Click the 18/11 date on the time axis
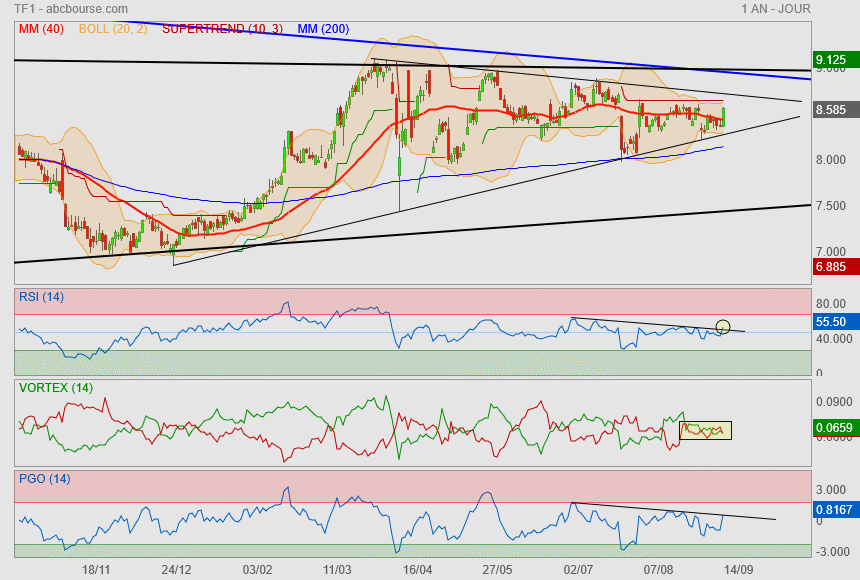Viewport: 860px width, 580px height. point(96,569)
